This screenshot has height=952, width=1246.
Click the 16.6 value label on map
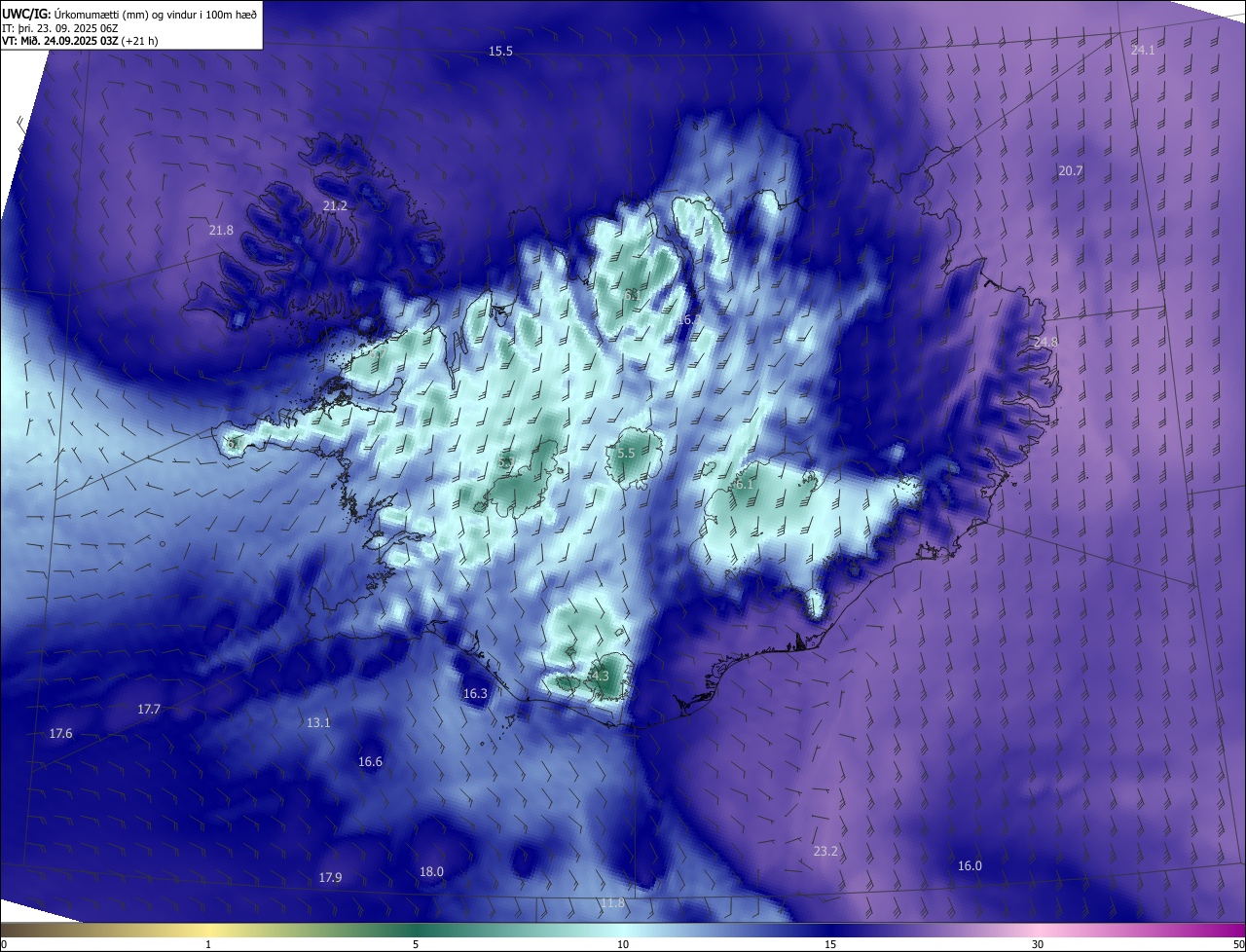tap(370, 761)
